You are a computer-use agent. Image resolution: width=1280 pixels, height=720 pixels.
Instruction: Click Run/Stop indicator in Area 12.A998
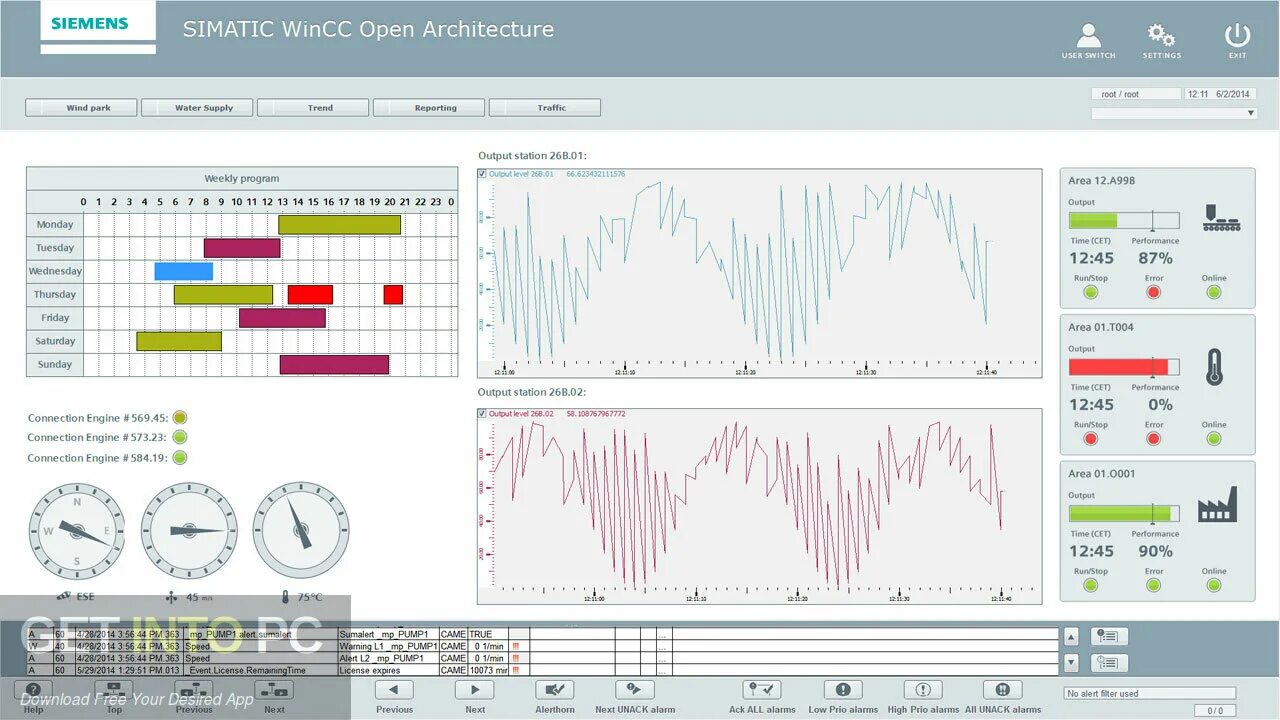pyautogui.click(x=1090, y=292)
